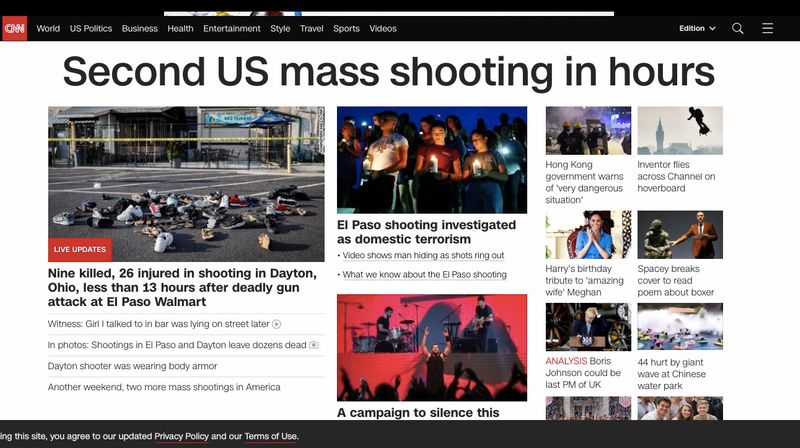The width and height of the screenshot is (800, 448).
Task: Open the World section
Action: pos(48,28)
